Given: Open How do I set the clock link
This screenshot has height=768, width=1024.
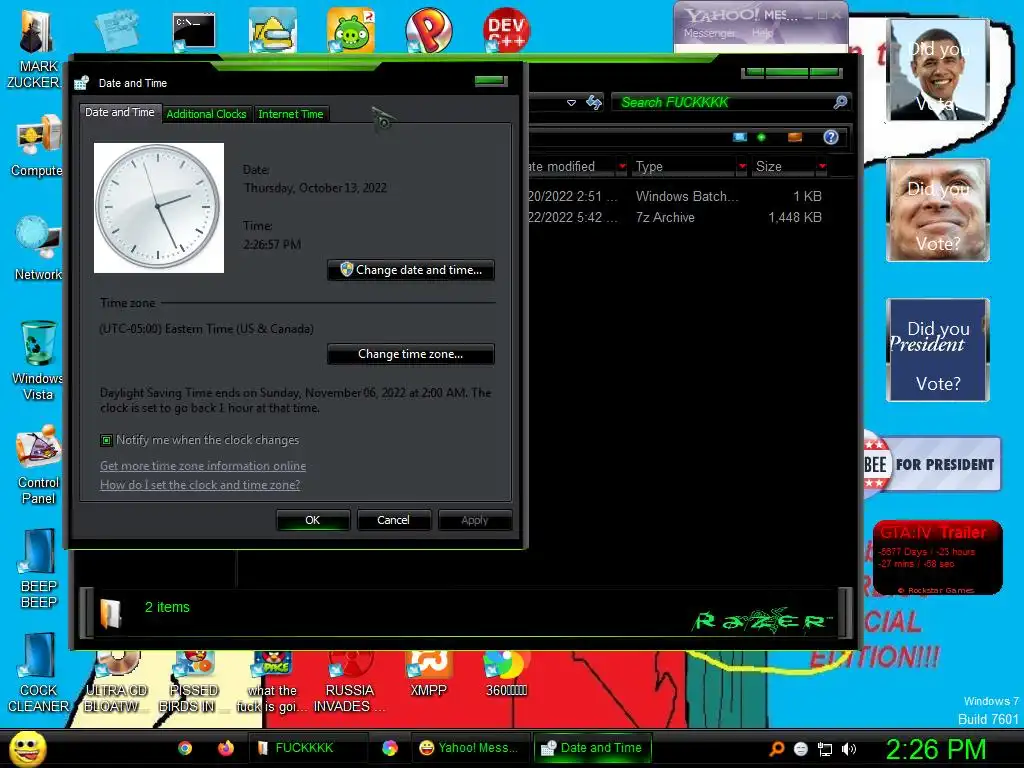Looking at the screenshot, I should pos(200,485).
